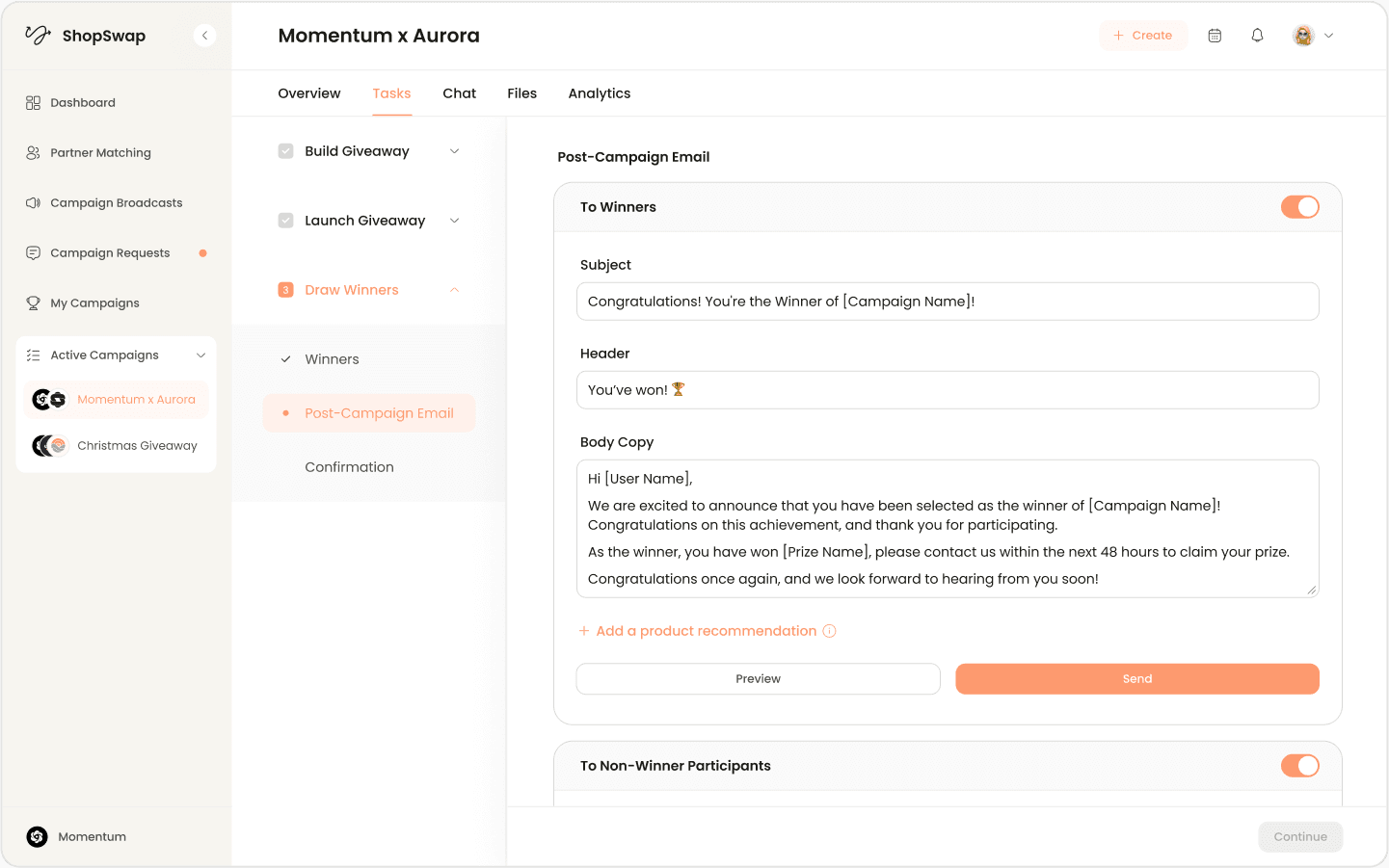
Task: Uncheck the Build Giveaway task checkbox
Action: 285,150
